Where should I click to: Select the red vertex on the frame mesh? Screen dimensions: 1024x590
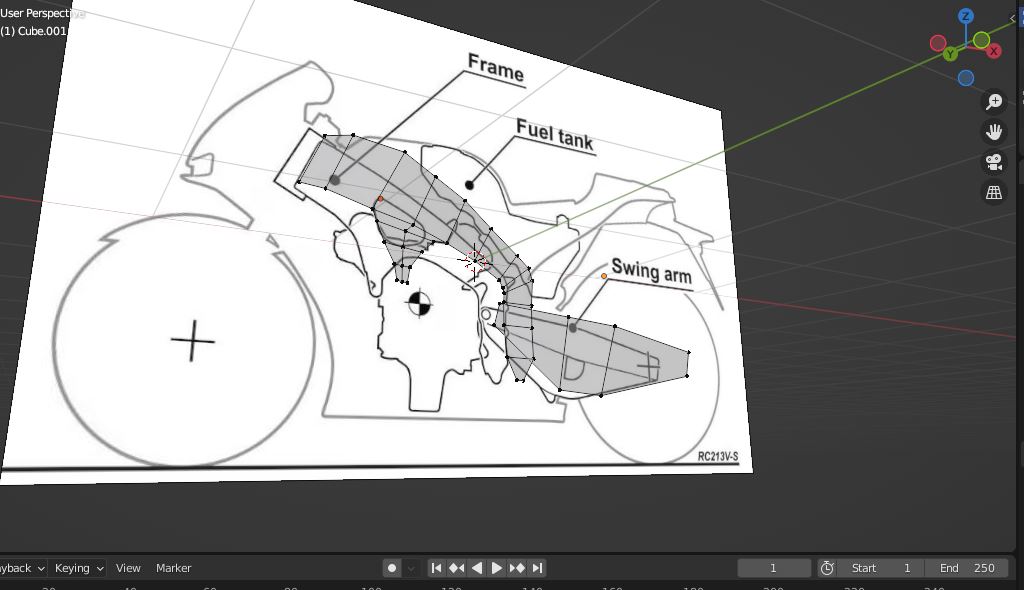click(x=381, y=199)
